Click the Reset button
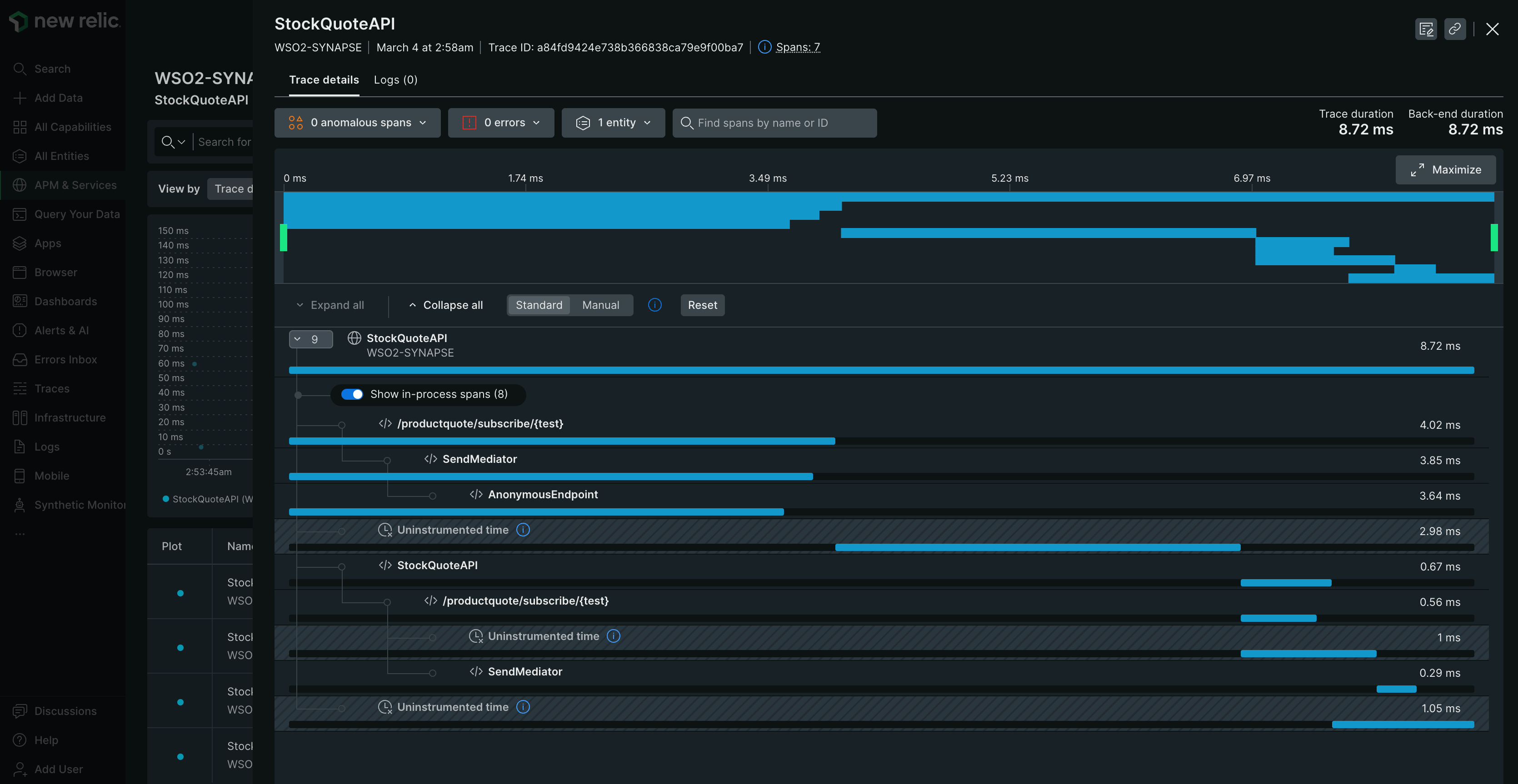The width and height of the screenshot is (1518, 784). point(703,305)
